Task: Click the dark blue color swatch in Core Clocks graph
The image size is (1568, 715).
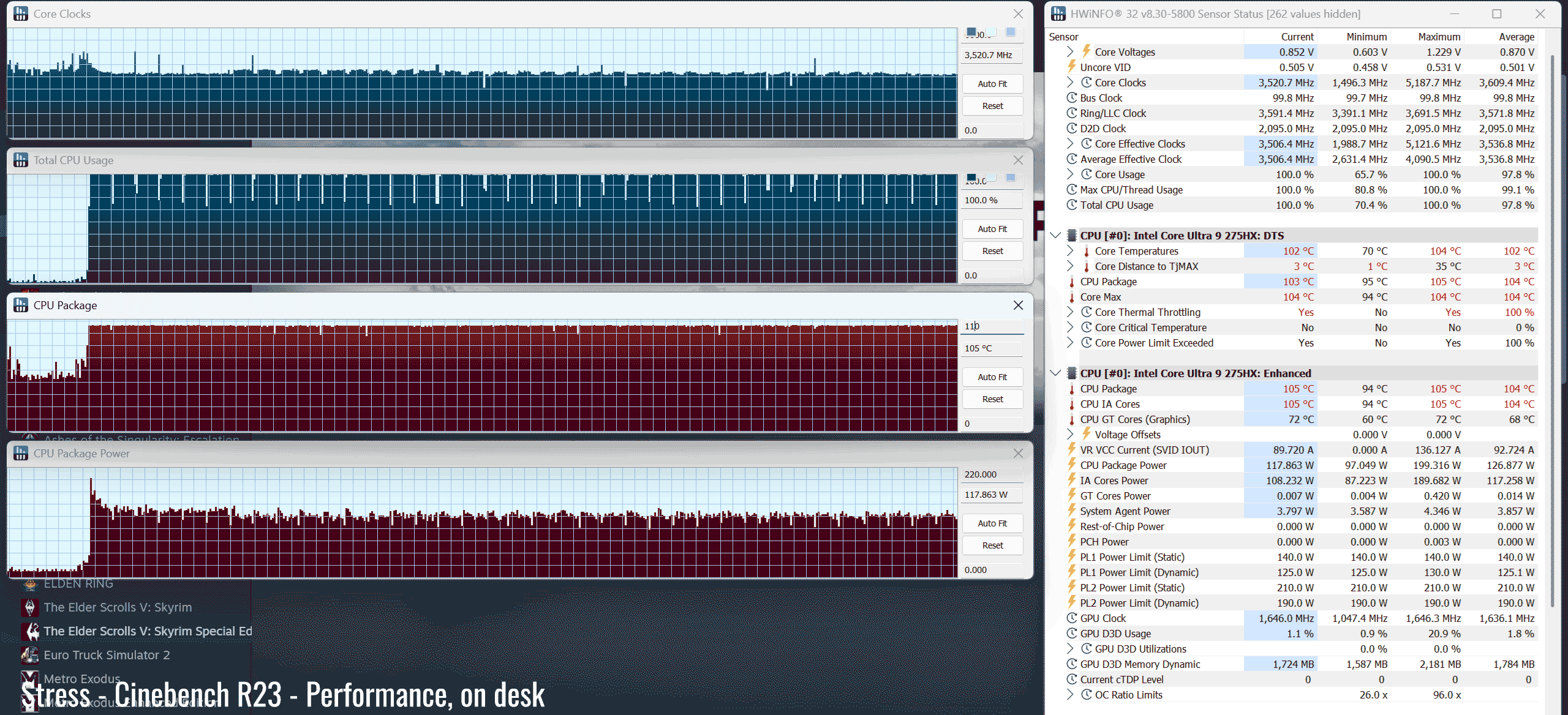Action: [x=971, y=32]
